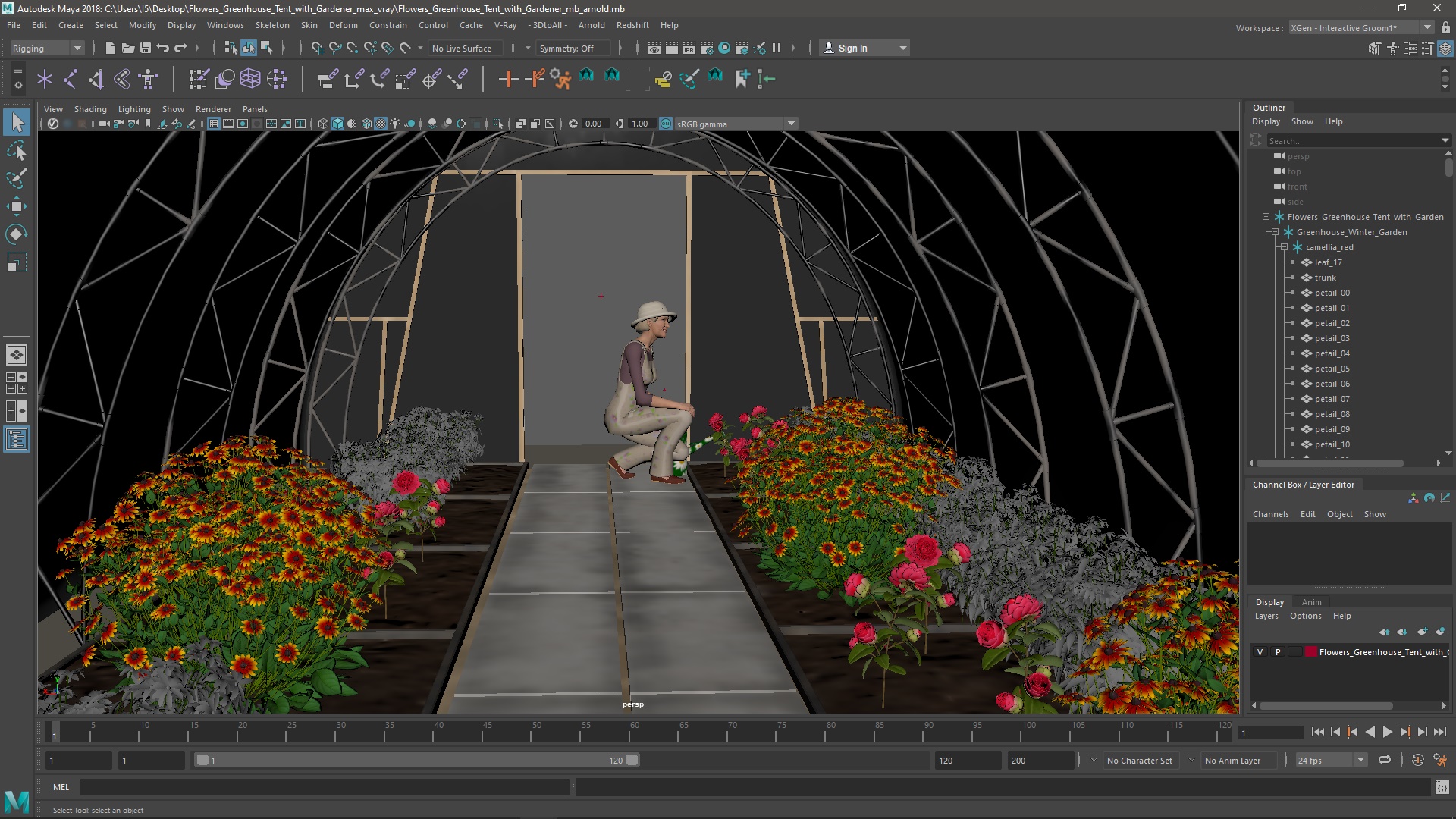Open the Workspace XGen dropdown

point(1361,28)
